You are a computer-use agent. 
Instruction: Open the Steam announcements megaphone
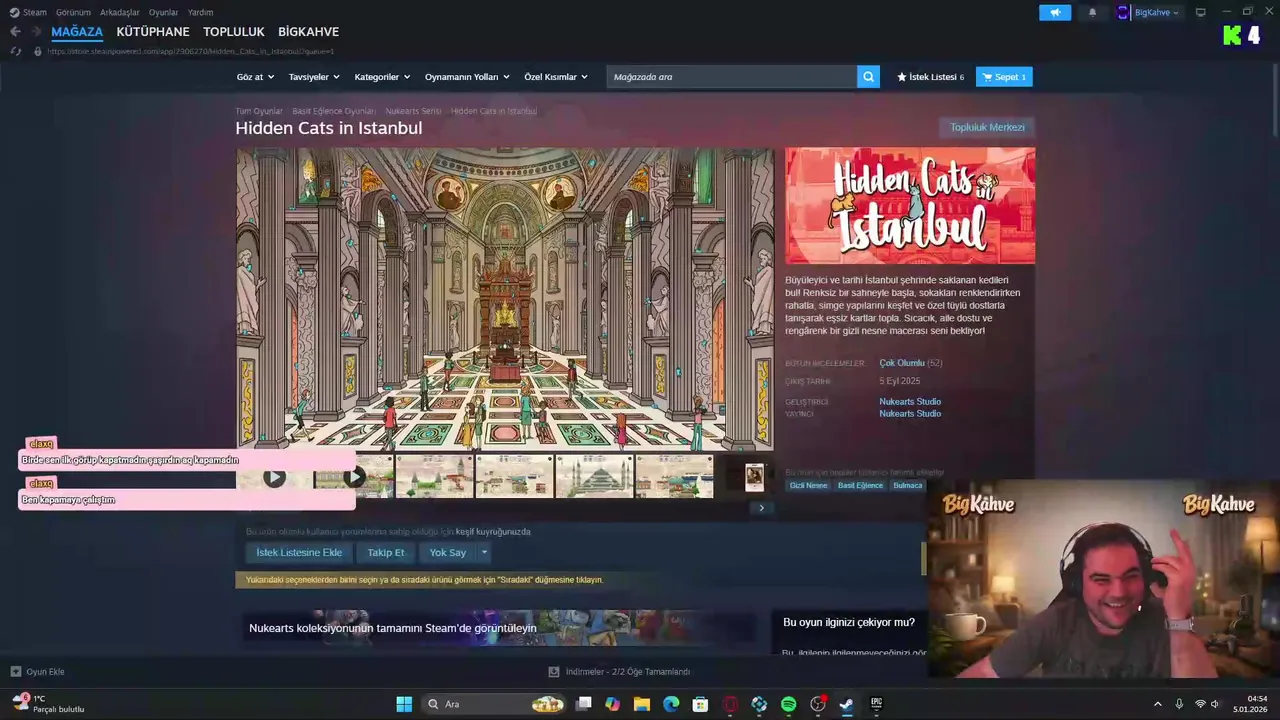point(1055,13)
